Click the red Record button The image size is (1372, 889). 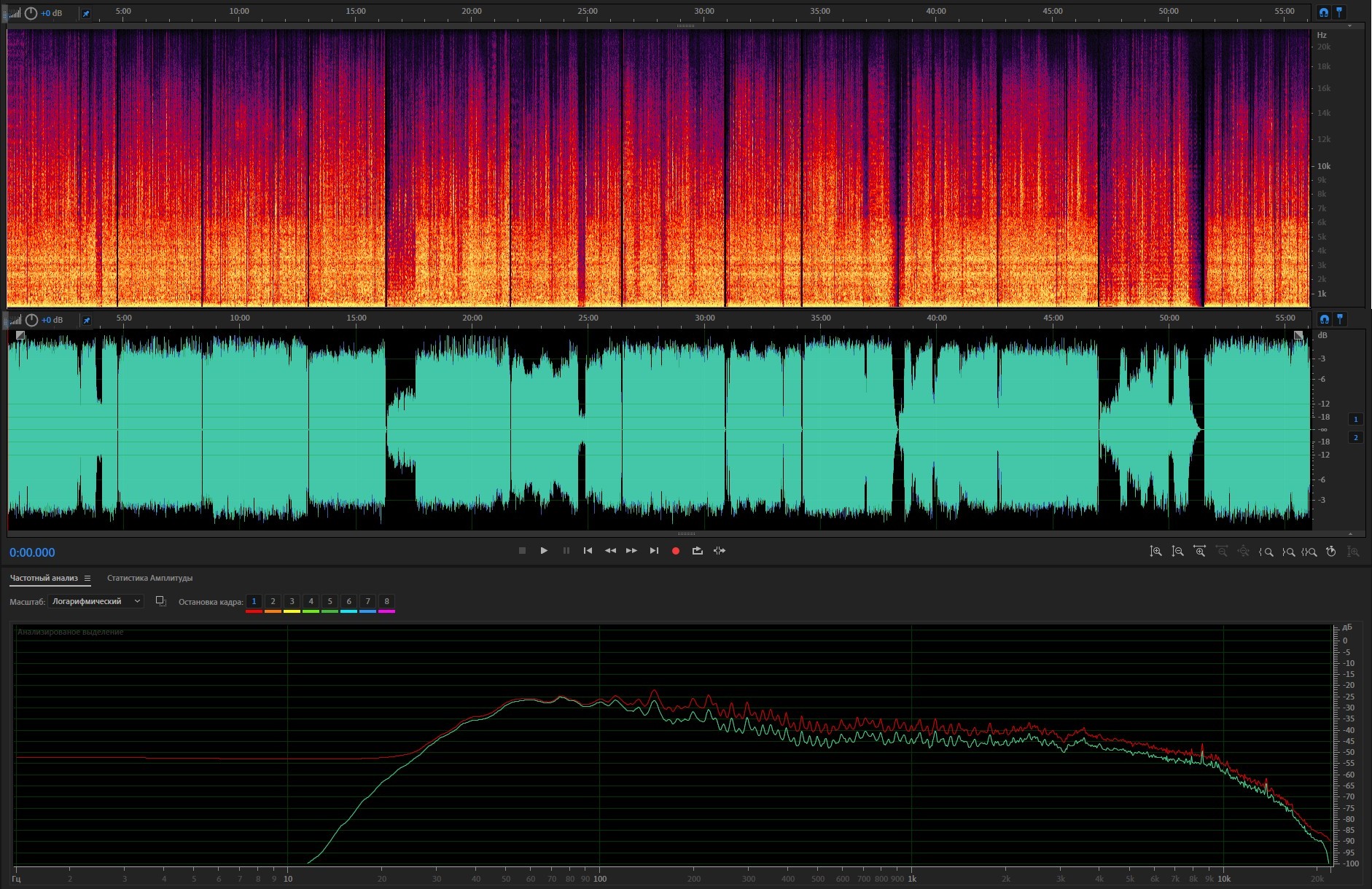coord(676,551)
